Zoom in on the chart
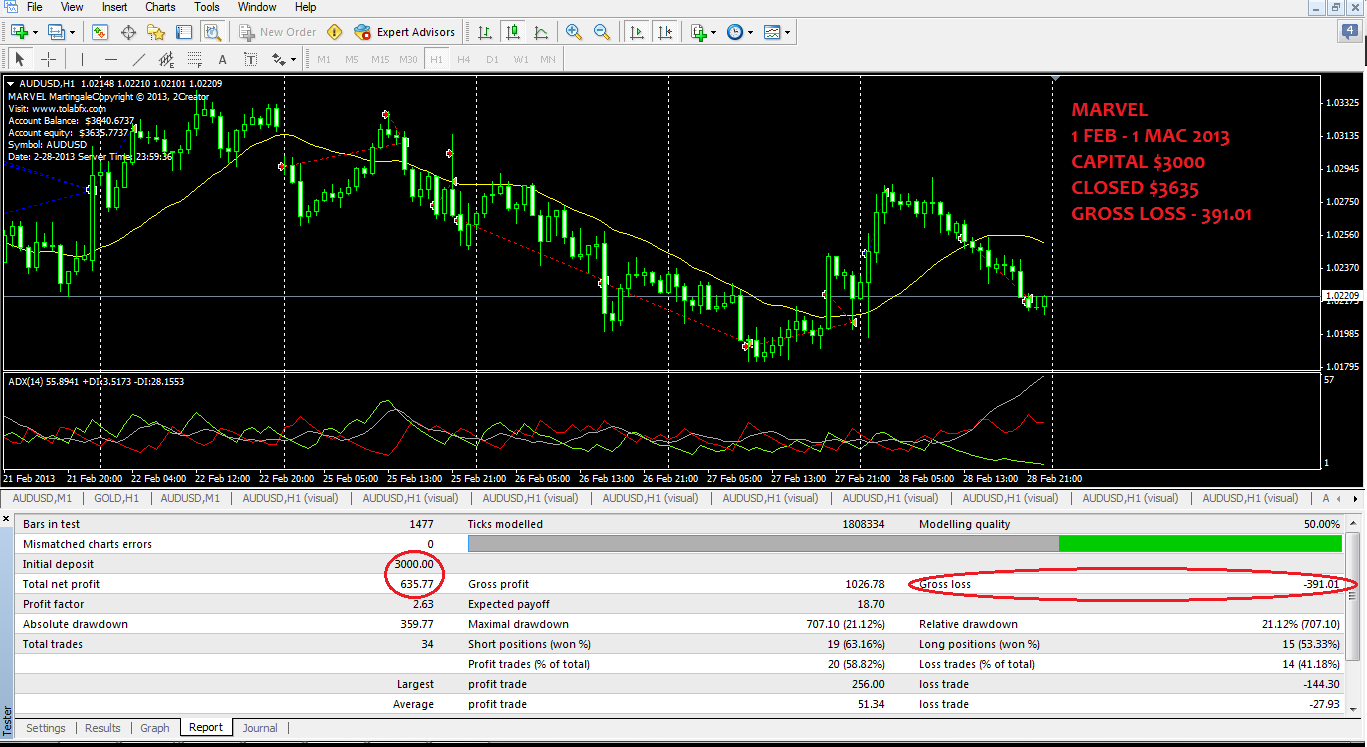Screen dimensions: 1367x747 (574, 32)
